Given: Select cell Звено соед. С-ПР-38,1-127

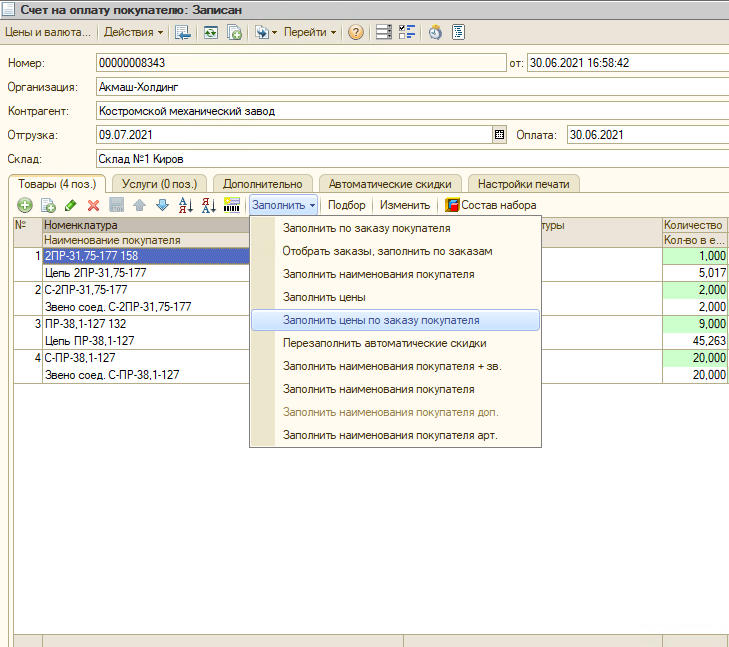Looking at the screenshot, I should [146, 375].
